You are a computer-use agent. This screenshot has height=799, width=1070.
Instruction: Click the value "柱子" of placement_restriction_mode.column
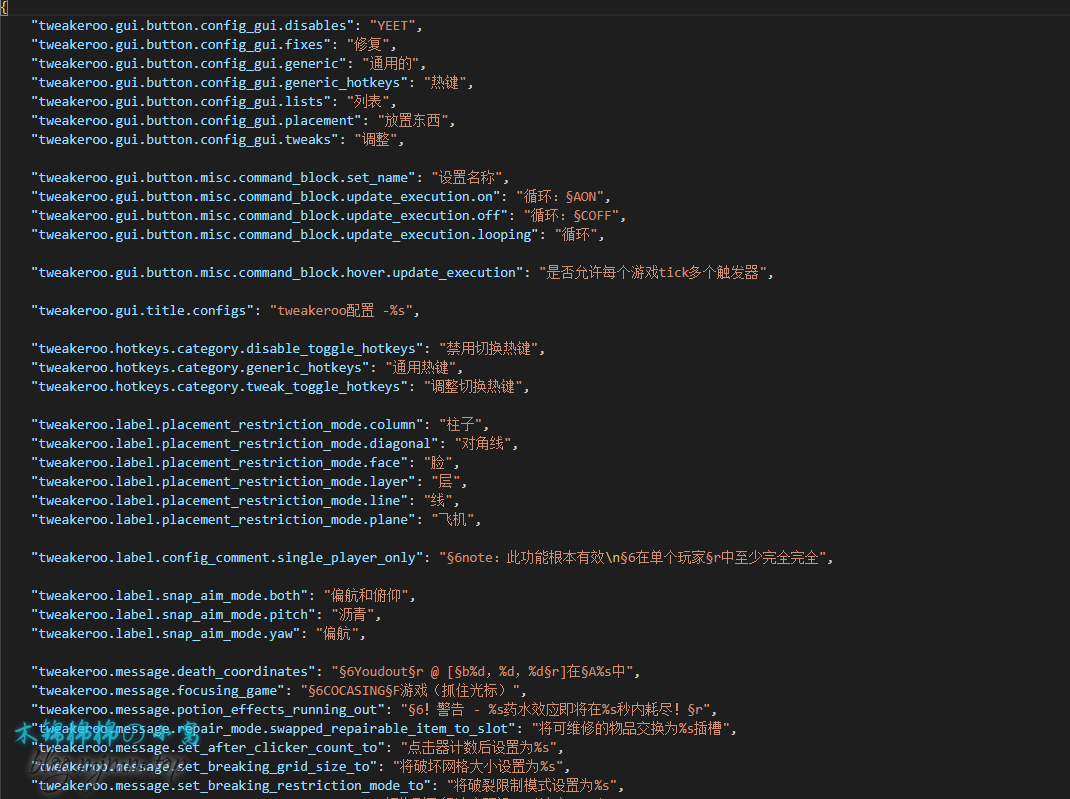point(461,425)
